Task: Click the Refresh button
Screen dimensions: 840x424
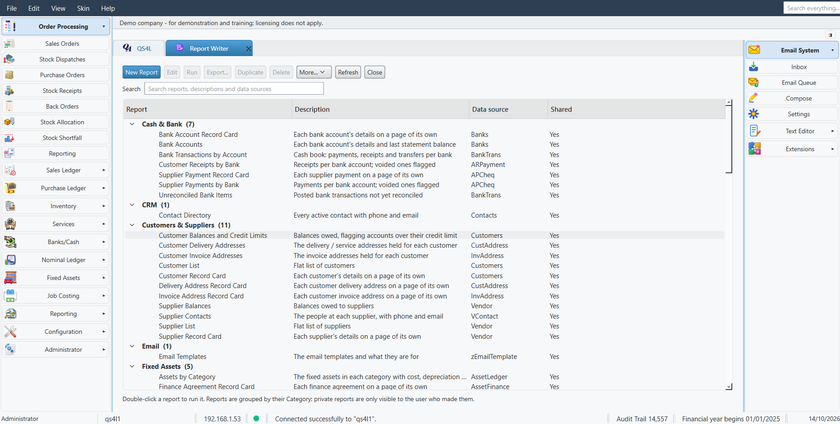Action: pyautogui.click(x=348, y=72)
